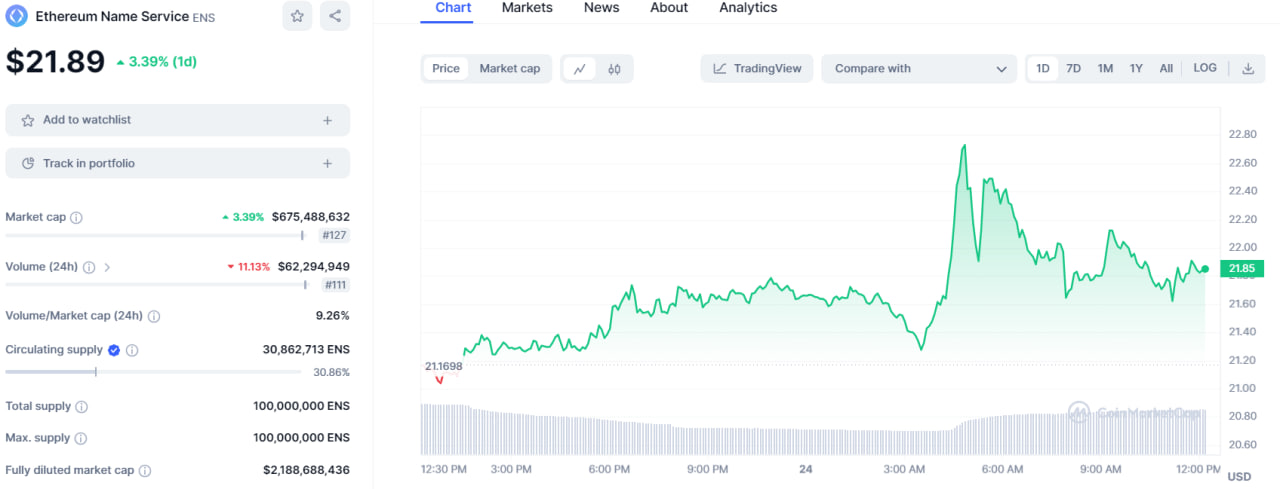Click the $62,294,949 volume value

(x=313, y=267)
